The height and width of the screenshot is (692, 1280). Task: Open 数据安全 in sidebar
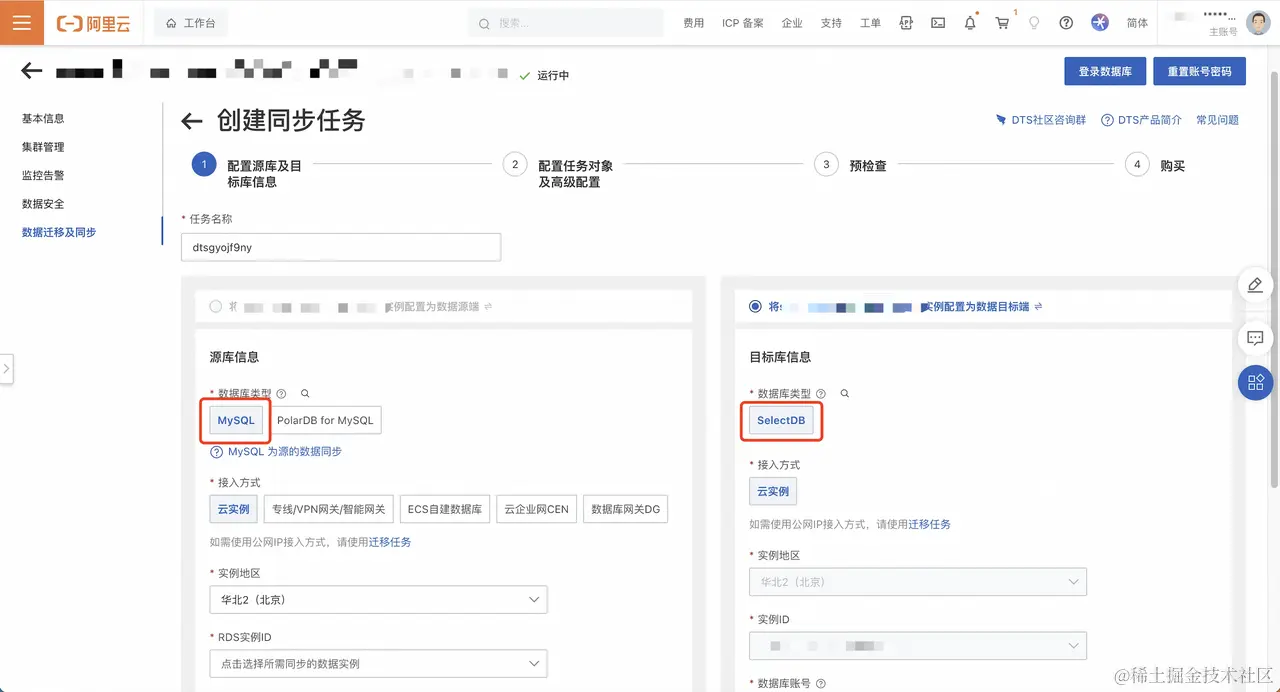tap(43, 204)
